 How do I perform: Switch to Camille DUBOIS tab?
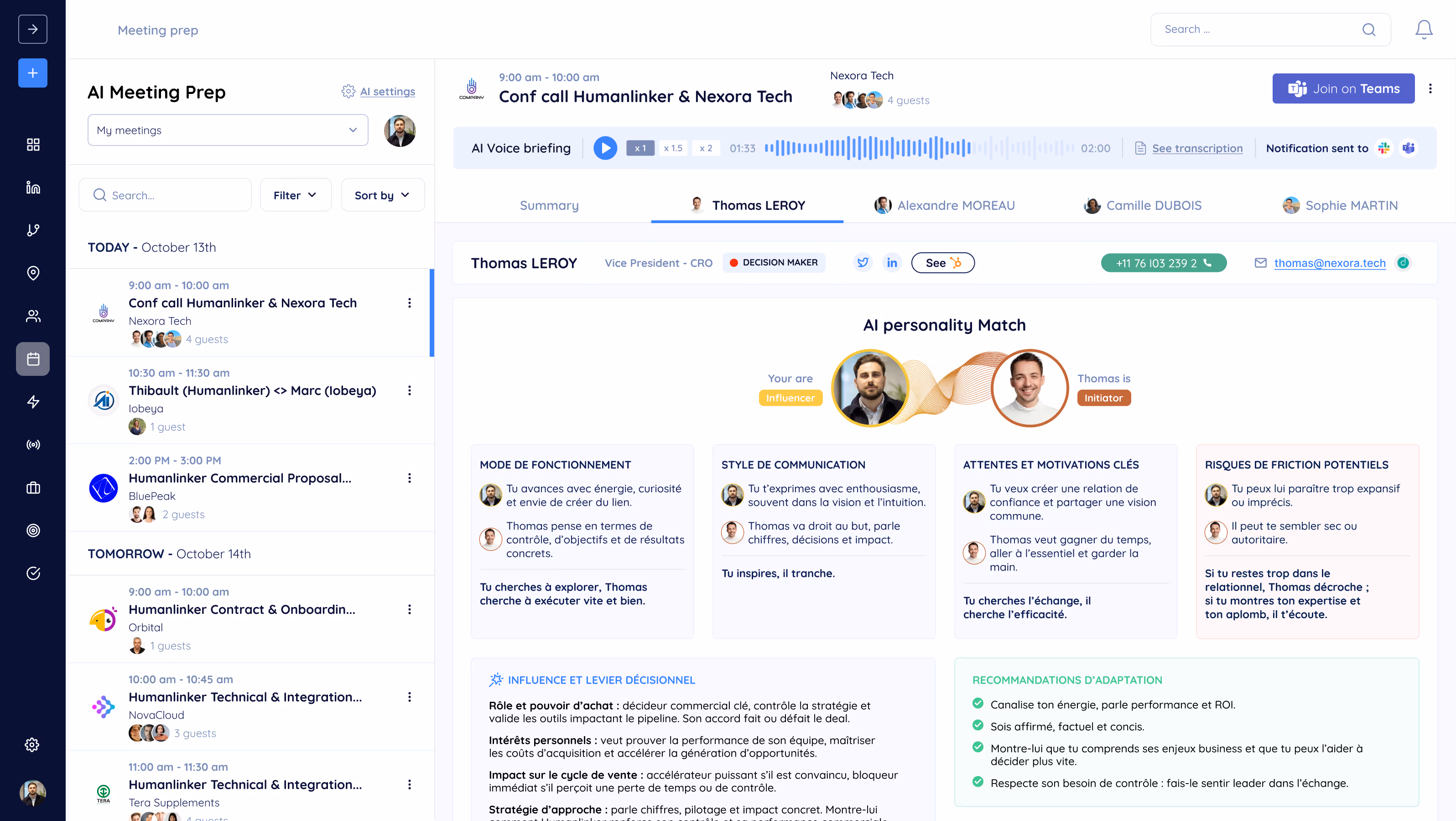click(x=1153, y=206)
